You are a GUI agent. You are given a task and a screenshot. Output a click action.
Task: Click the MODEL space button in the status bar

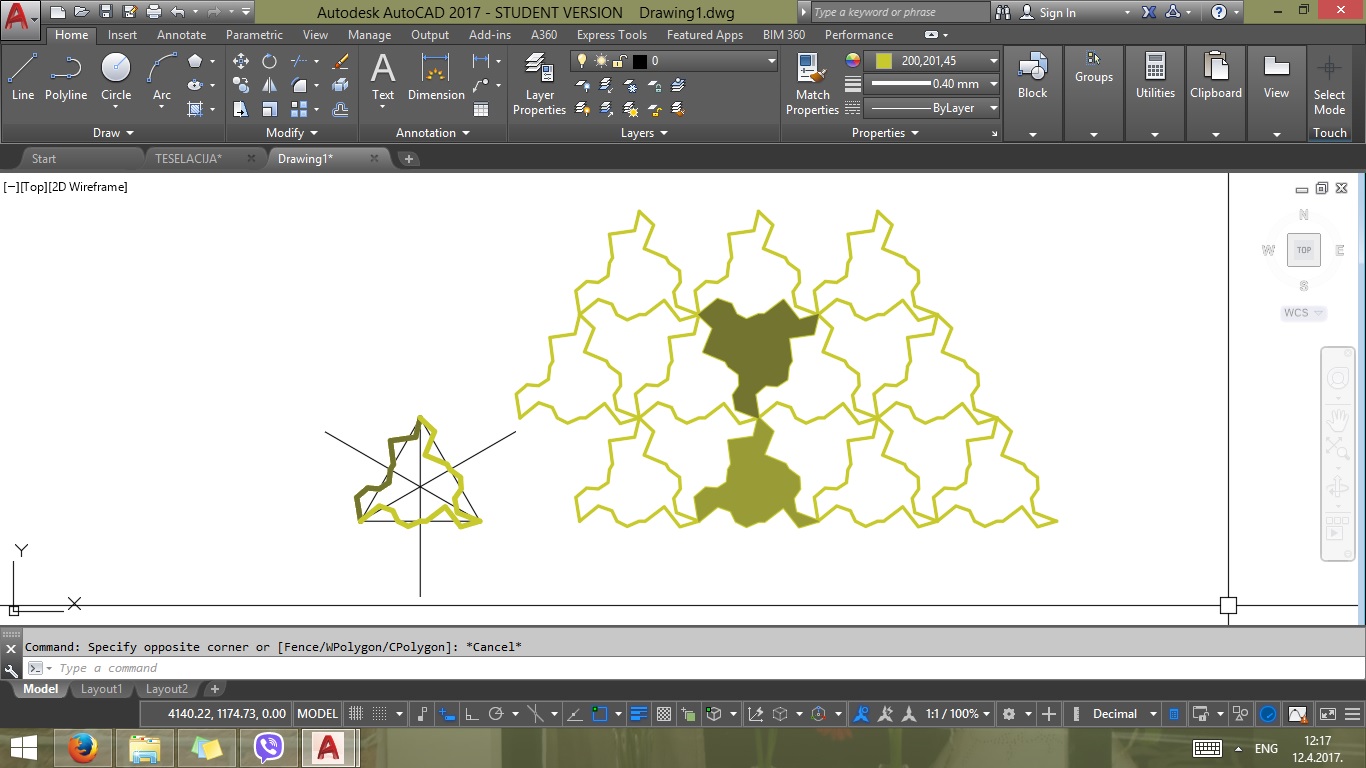[318, 714]
